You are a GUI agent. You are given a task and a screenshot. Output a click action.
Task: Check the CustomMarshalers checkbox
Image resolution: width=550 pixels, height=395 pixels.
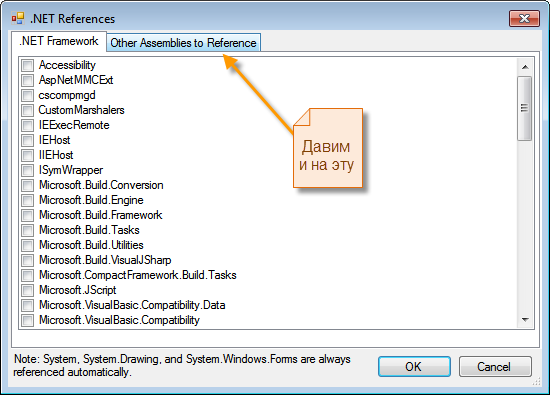pyautogui.click(x=27, y=110)
